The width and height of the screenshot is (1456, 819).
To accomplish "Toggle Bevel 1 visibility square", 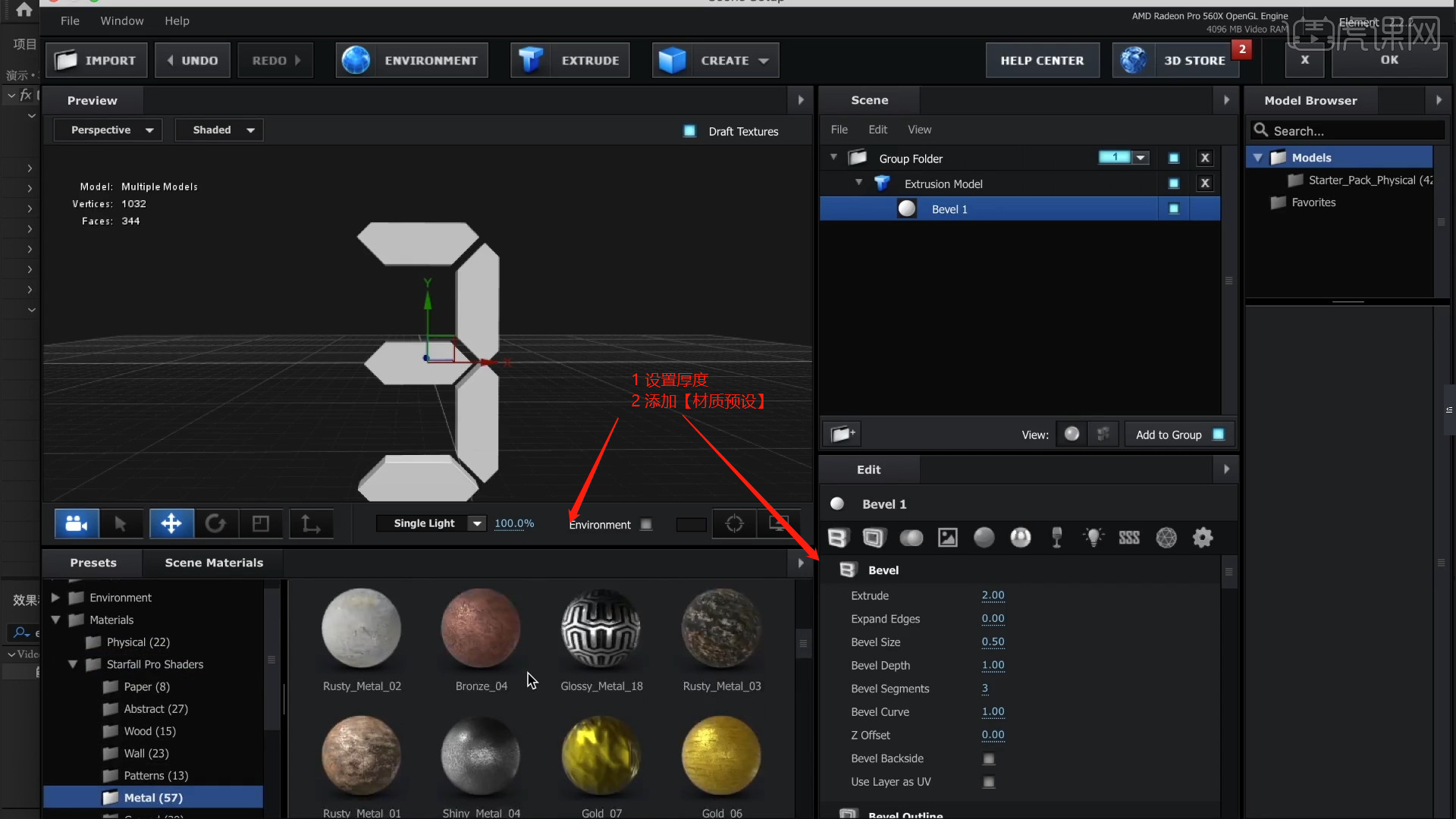I will 1174,209.
